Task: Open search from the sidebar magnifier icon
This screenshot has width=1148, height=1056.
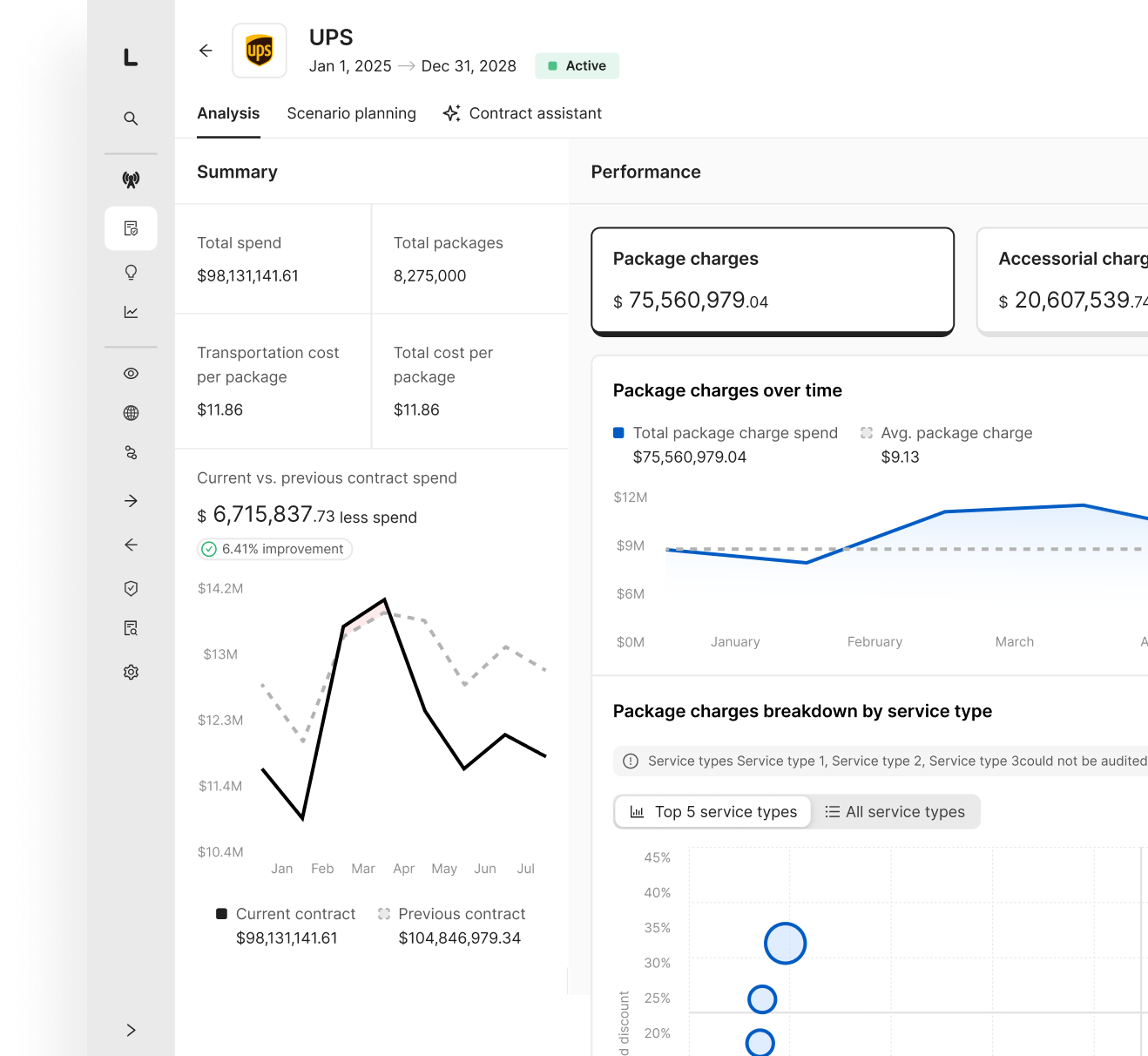Action: pyautogui.click(x=131, y=118)
